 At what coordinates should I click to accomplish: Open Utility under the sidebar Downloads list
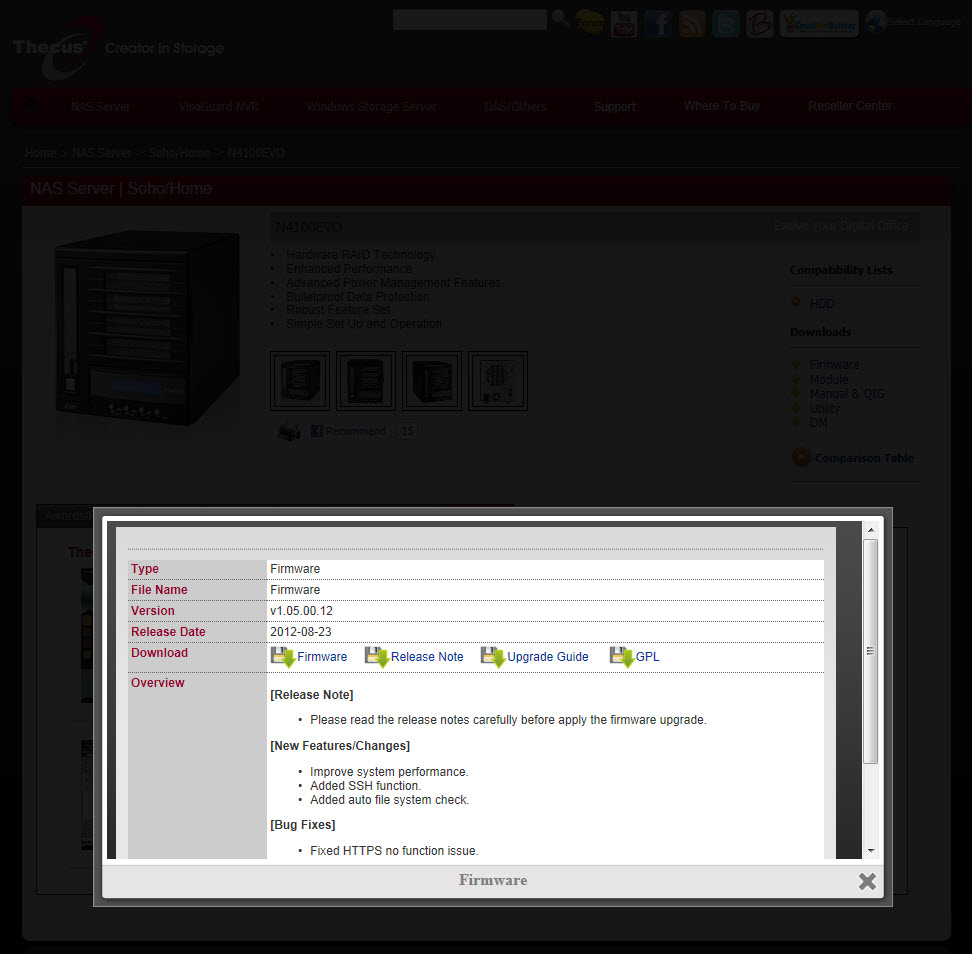pos(824,409)
